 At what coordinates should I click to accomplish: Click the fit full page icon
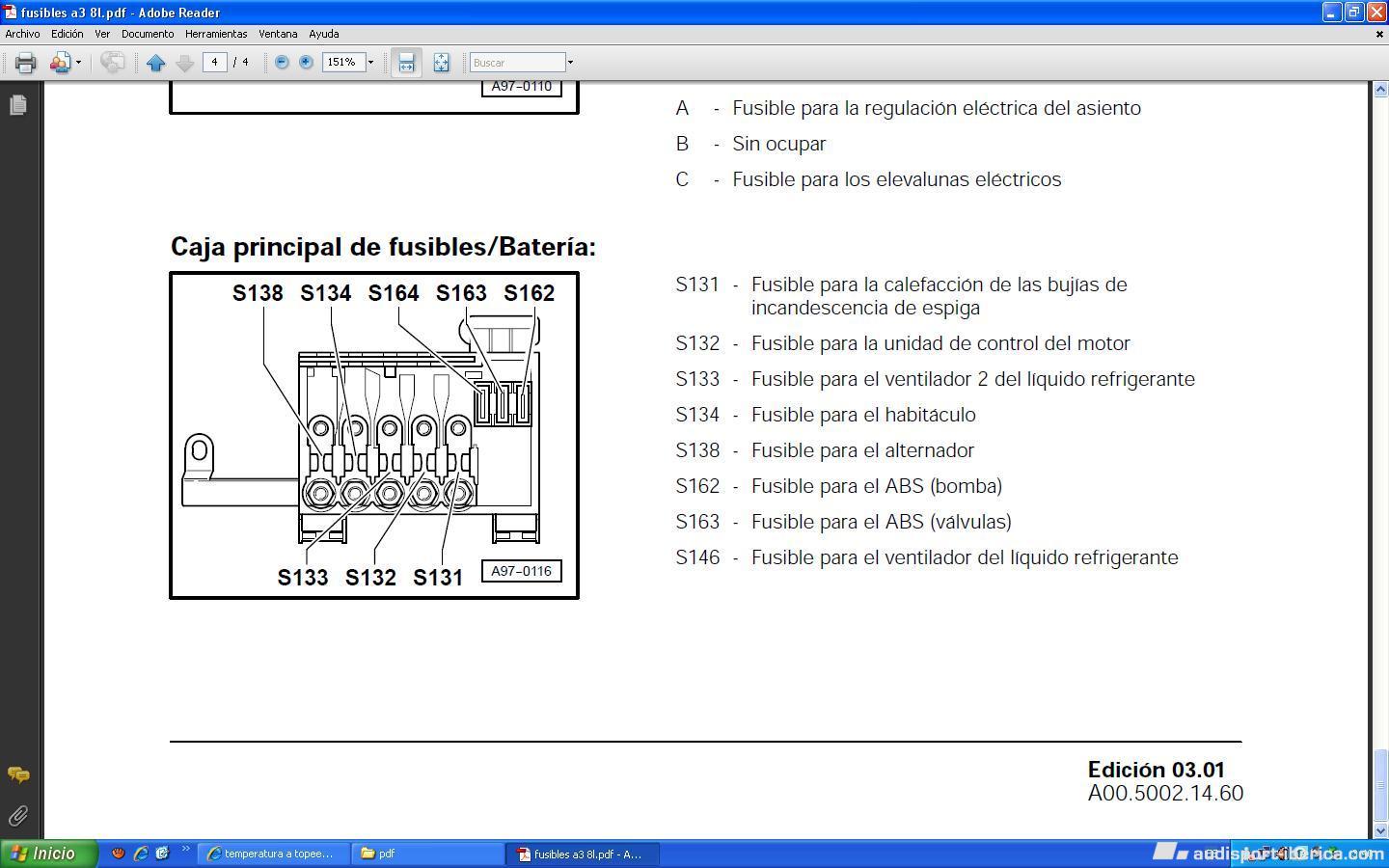tap(441, 63)
